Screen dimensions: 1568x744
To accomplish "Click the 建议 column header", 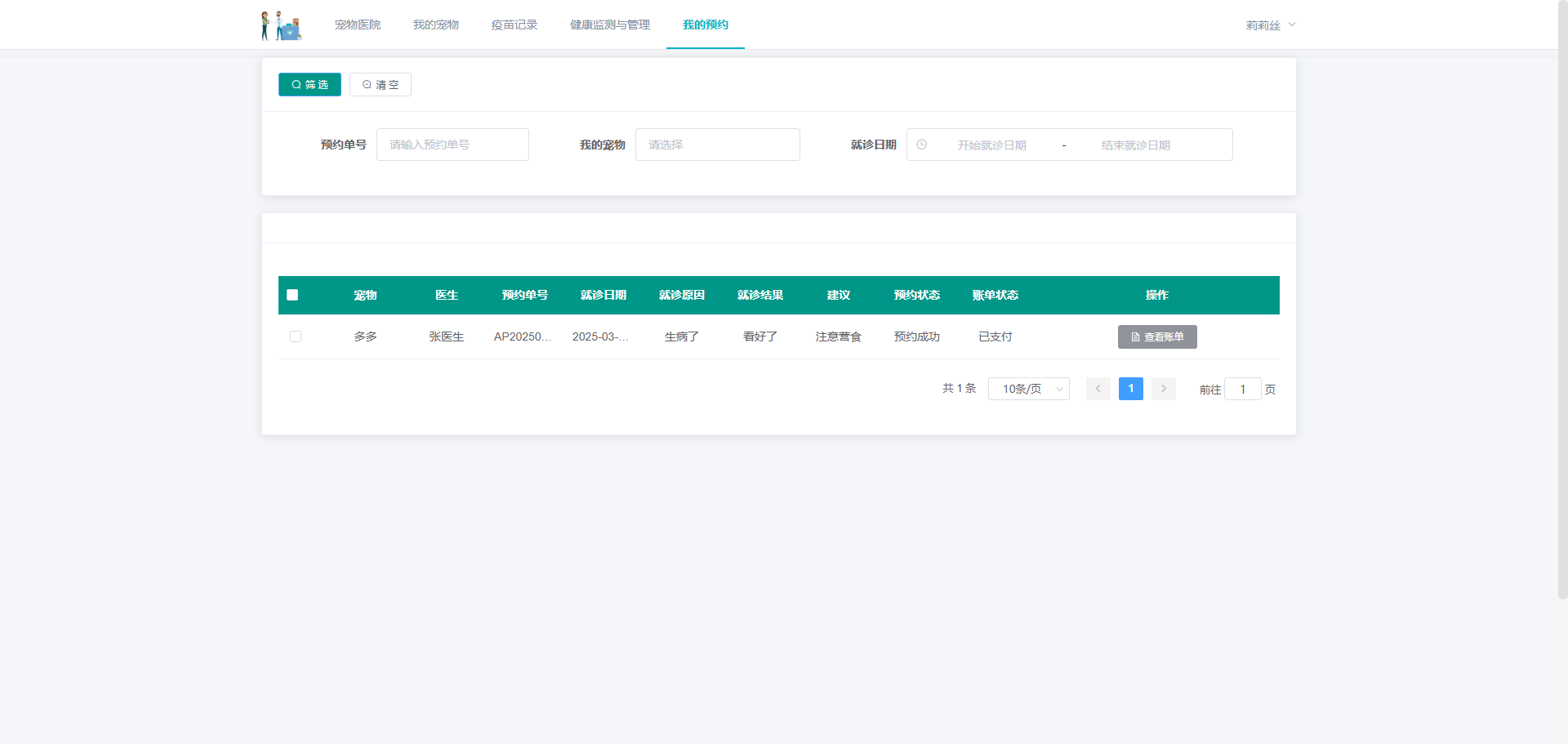I will pos(839,295).
